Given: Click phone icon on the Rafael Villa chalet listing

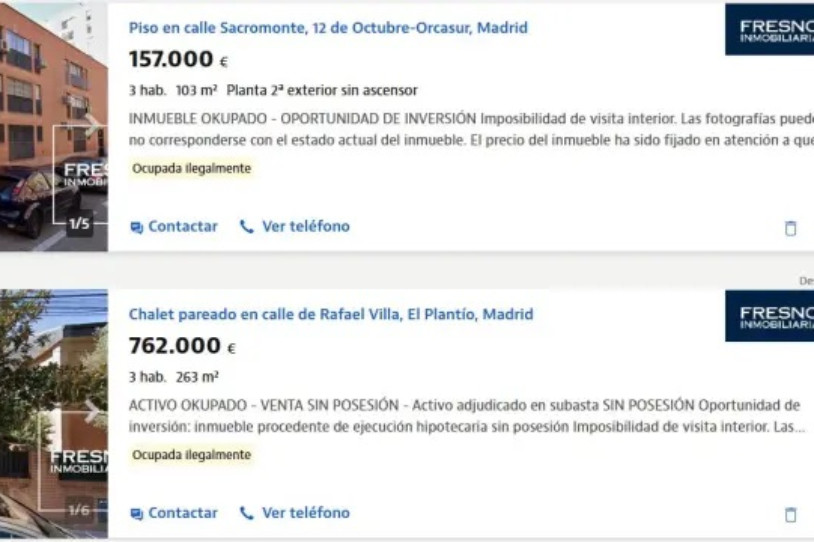Looking at the screenshot, I should [x=247, y=514].
